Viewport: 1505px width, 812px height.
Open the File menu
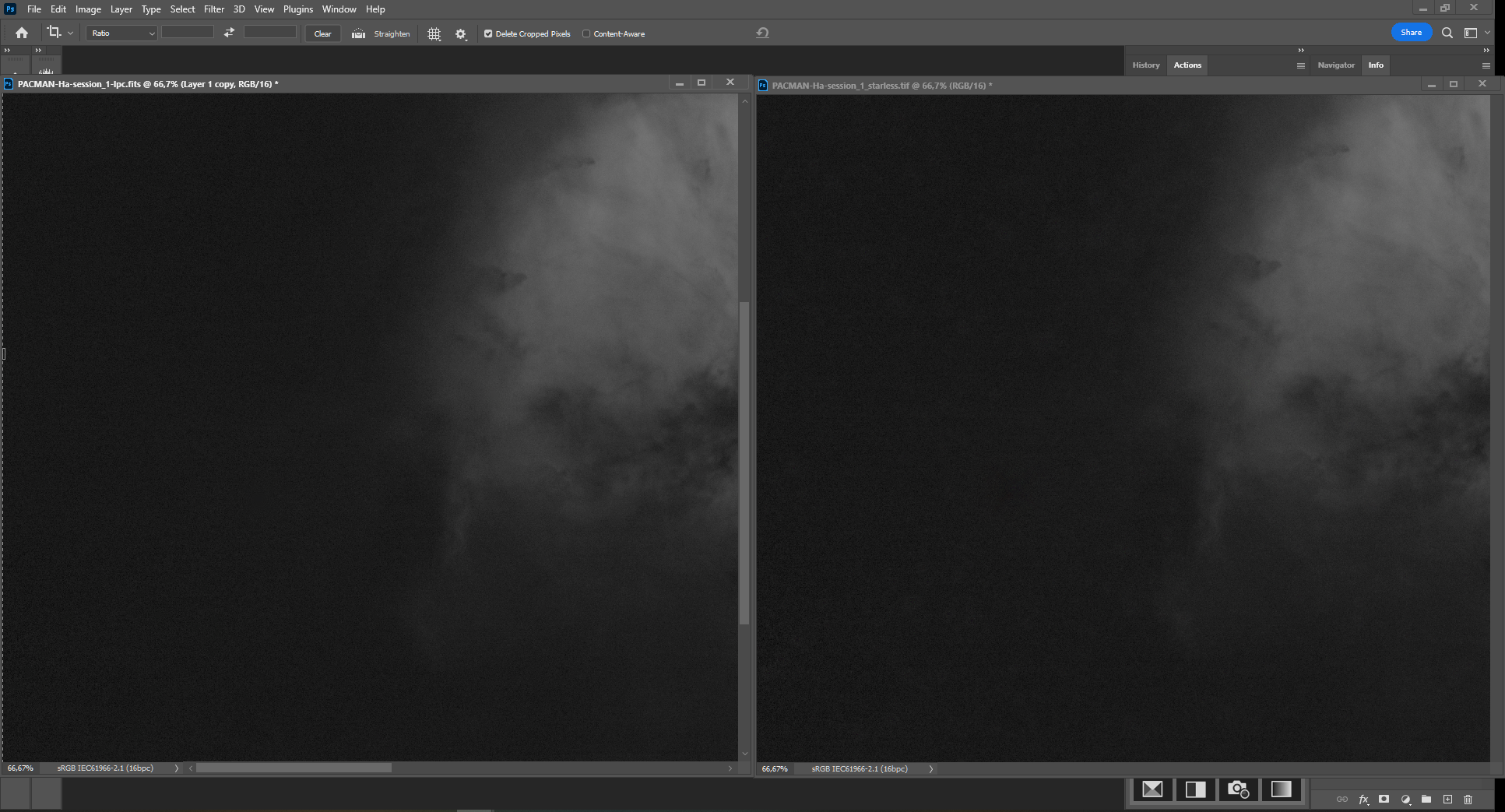click(x=34, y=9)
